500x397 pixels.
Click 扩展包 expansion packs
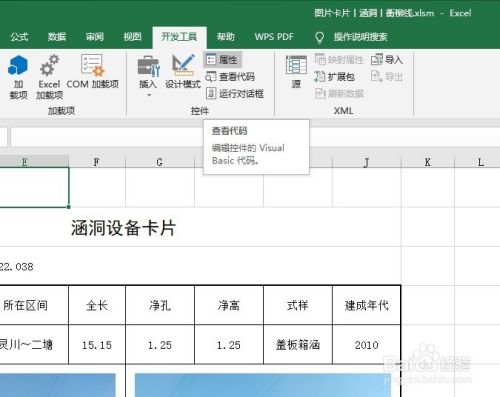click(334, 77)
